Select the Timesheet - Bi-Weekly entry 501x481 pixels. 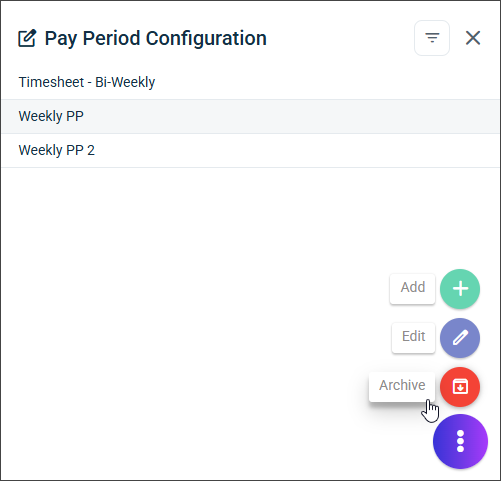click(250, 82)
